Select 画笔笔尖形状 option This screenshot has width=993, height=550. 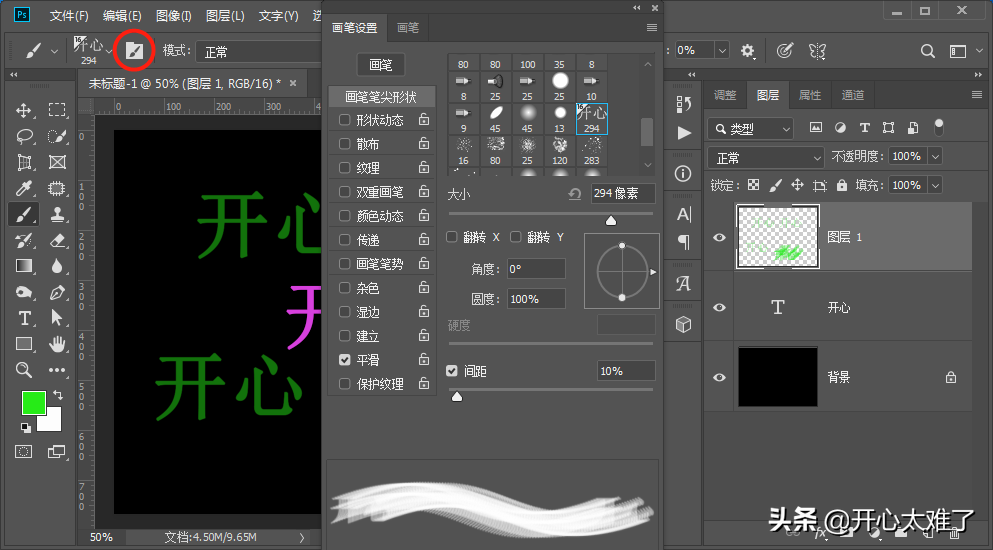click(x=381, y=97)
